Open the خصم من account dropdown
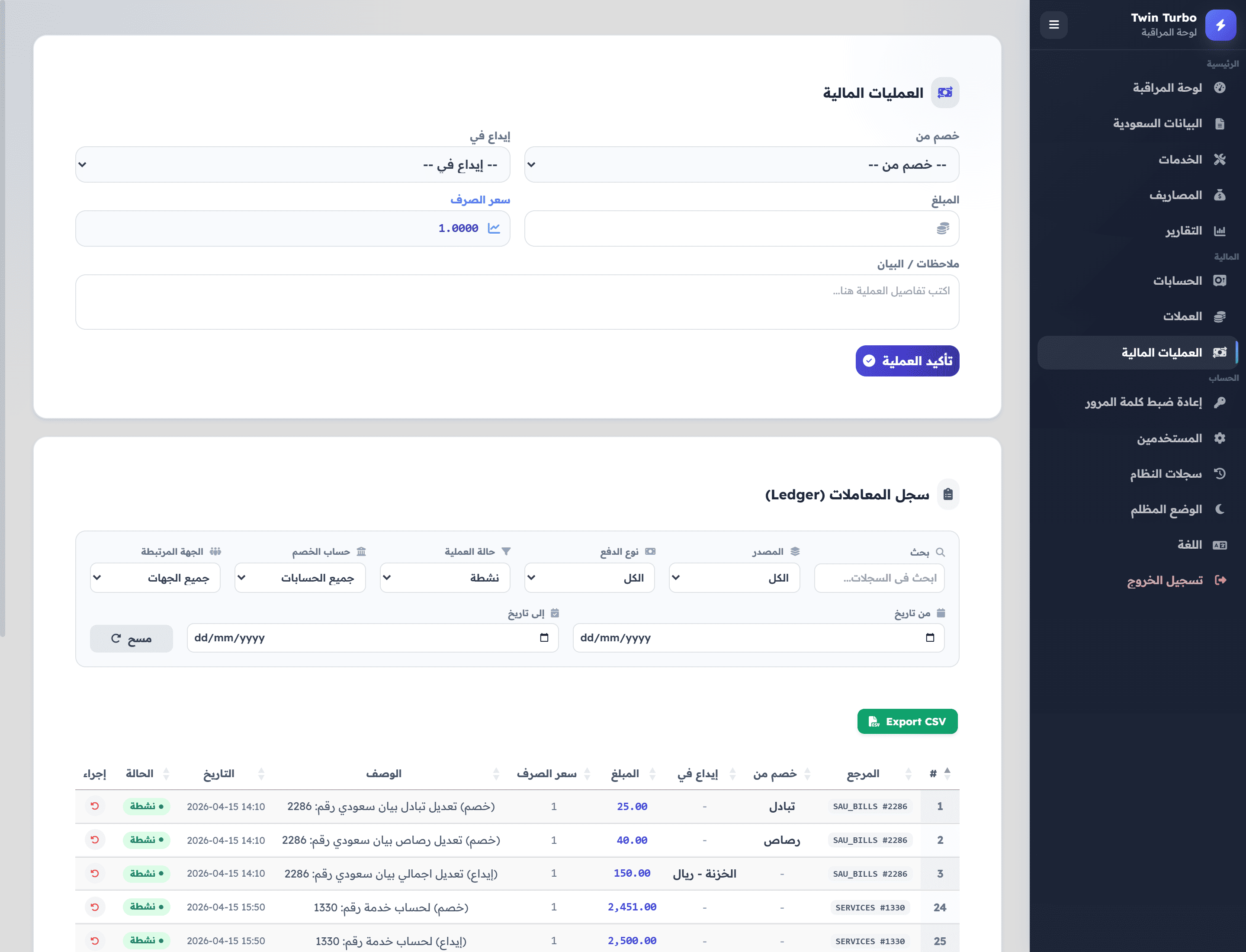The image size is (1246, 952). pyautogui.click(x=742, y=165)
